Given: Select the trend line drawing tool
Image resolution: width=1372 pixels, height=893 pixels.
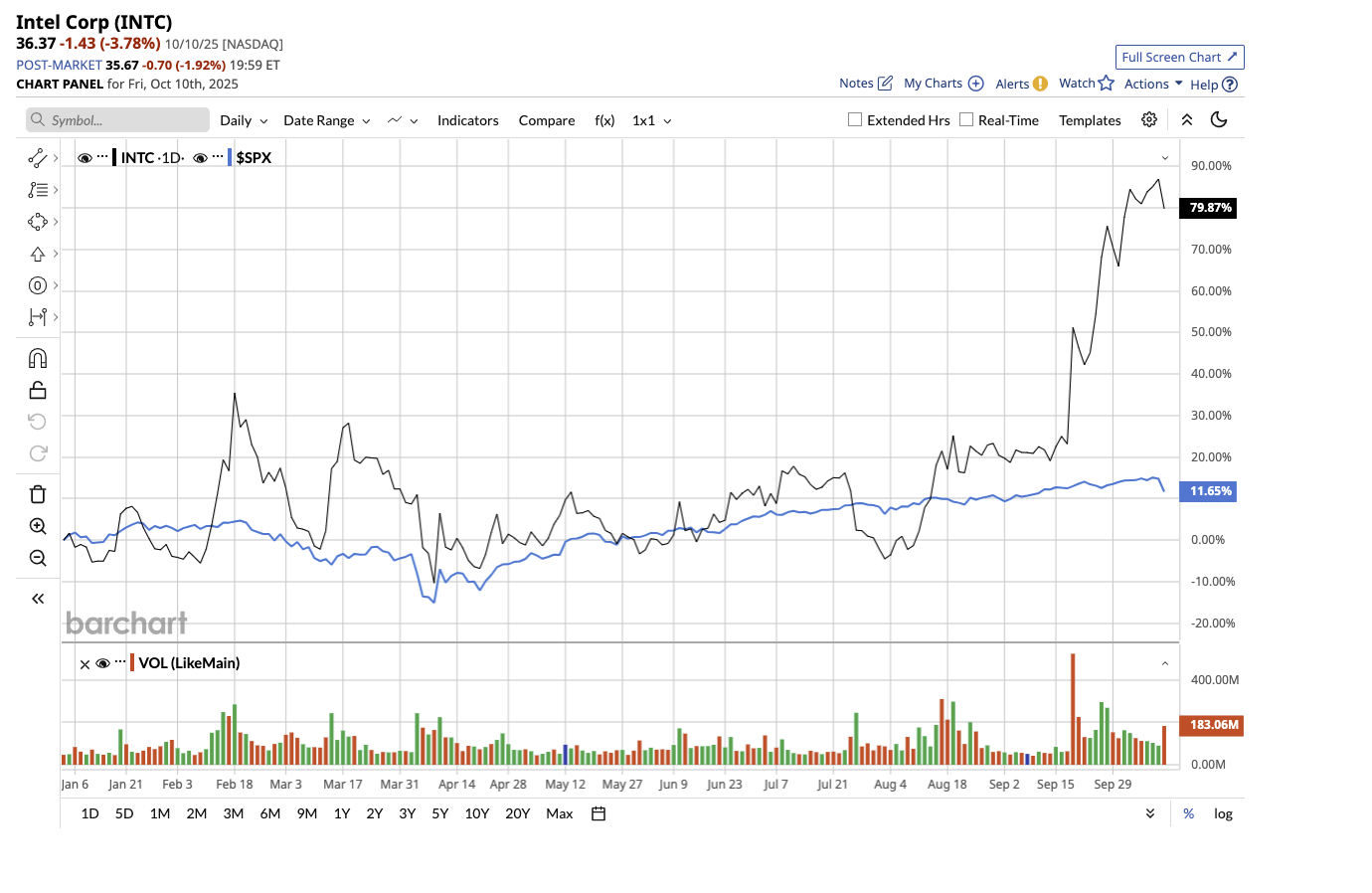Looking at the screenshot, I should pyautogui.click(x=38, y=158).
